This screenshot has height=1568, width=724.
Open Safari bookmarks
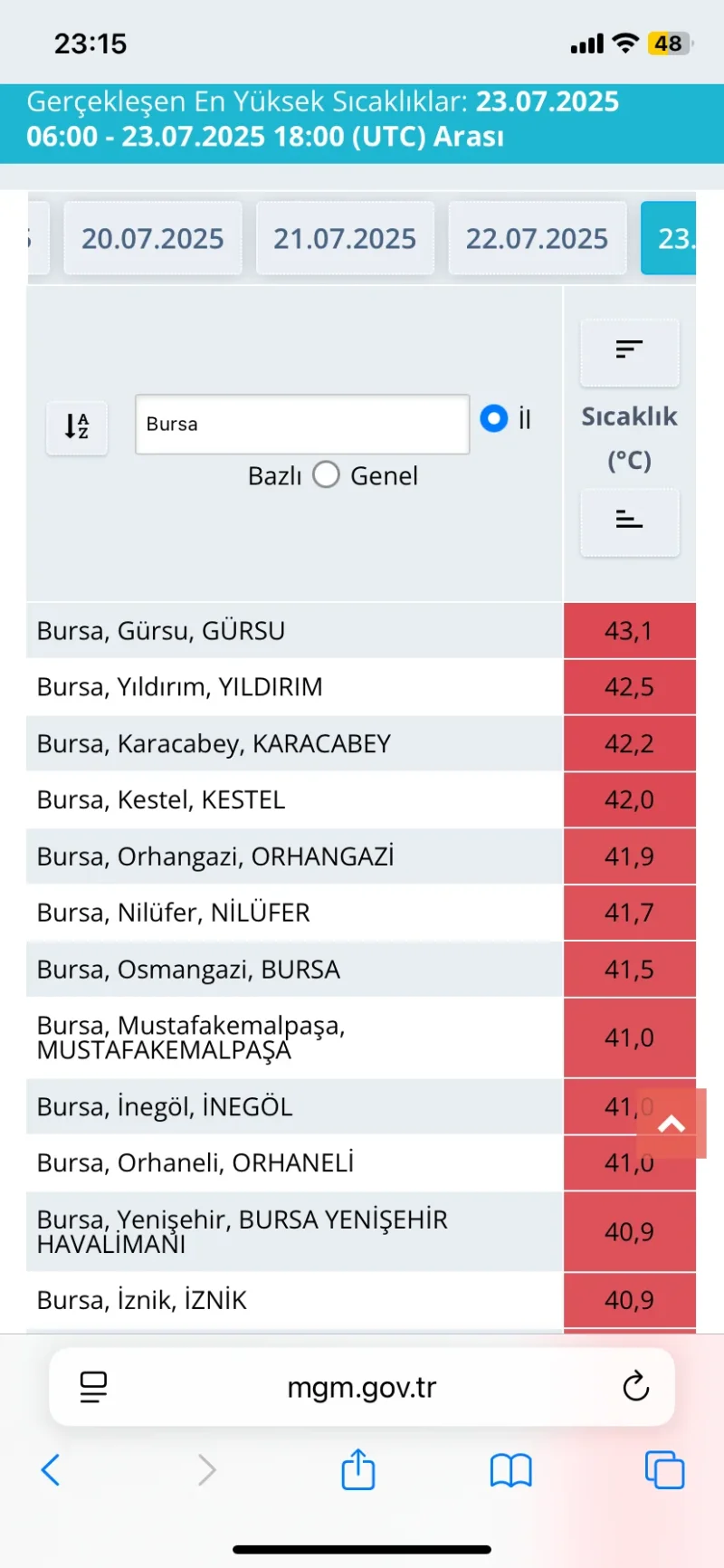point(511,1470)
